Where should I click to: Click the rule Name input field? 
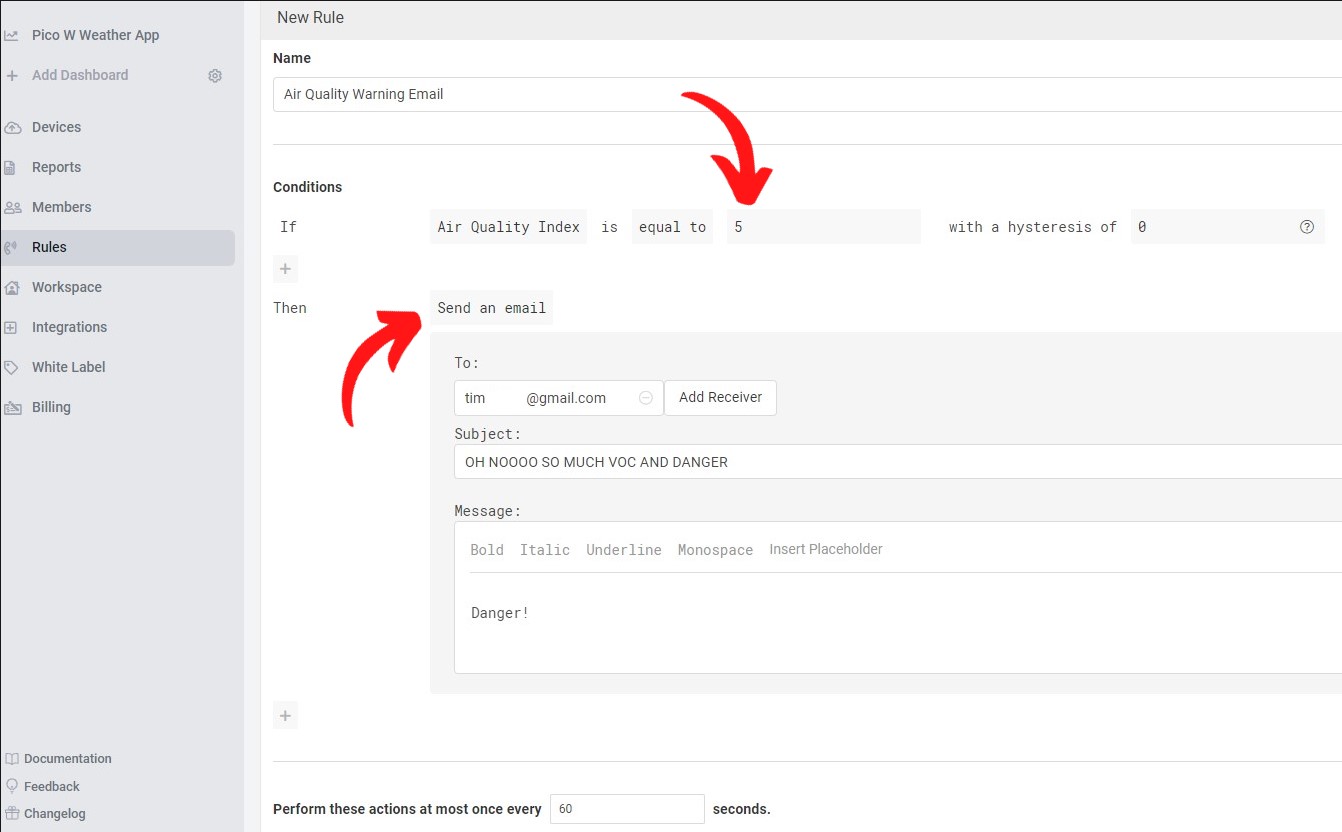pyautogui.click(x=800, y=94)
